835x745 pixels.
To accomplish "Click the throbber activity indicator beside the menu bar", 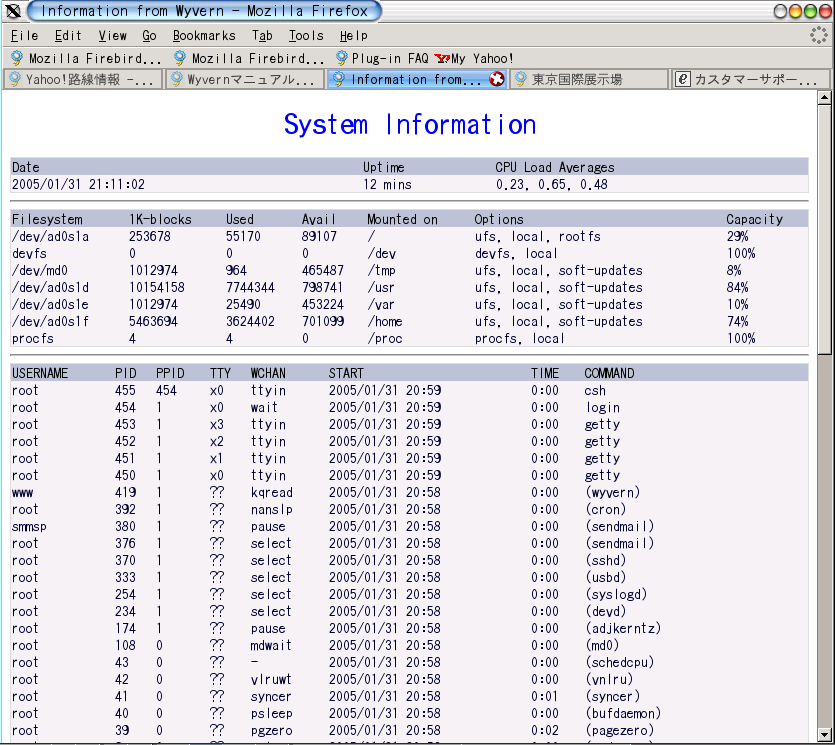I will click(818, 36).
